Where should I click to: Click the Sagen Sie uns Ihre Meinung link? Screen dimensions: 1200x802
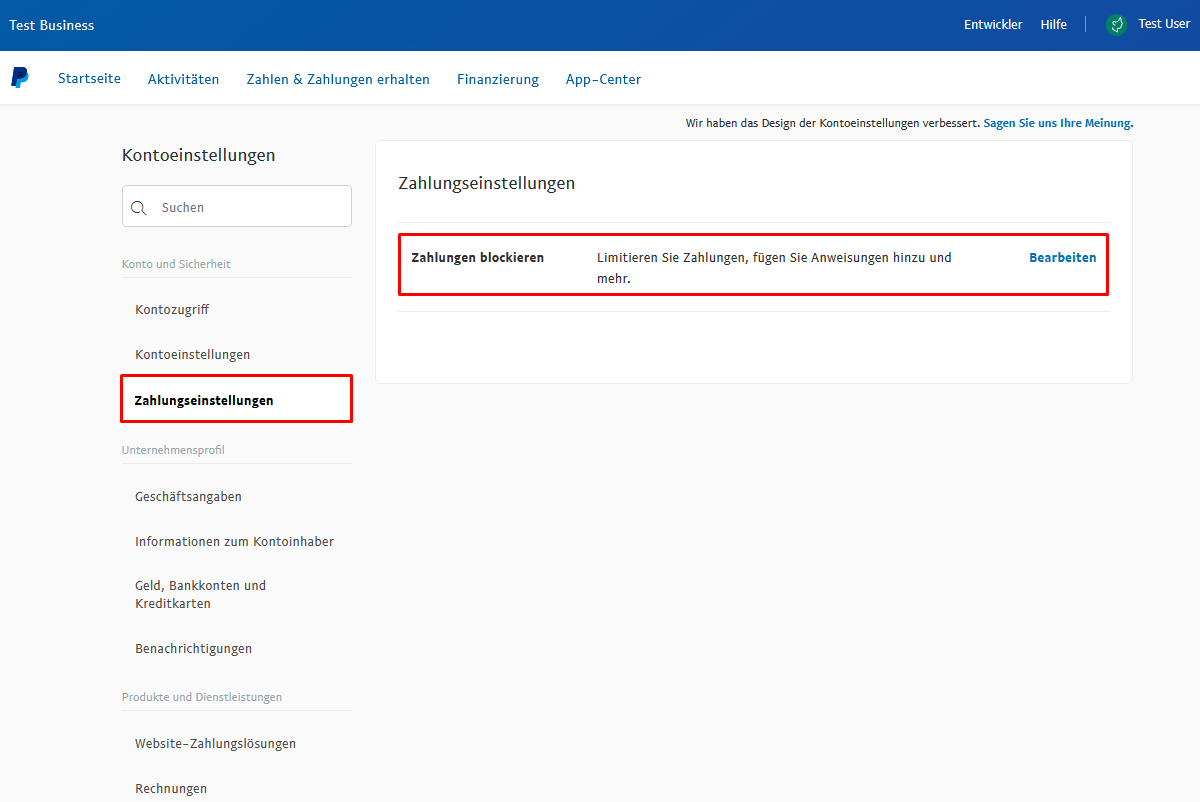coord(1058,123)
